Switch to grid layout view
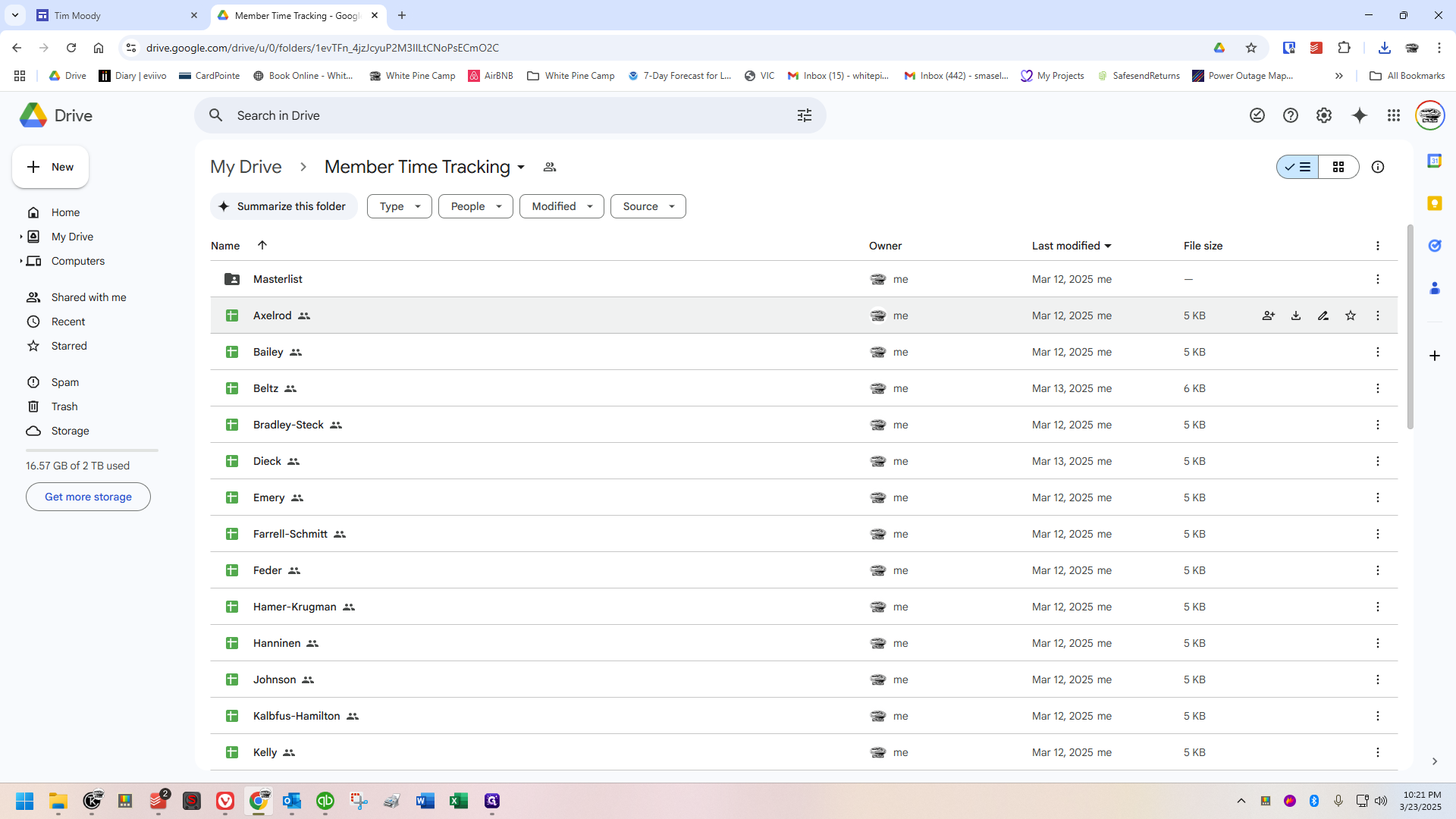 click(1338, 167)
